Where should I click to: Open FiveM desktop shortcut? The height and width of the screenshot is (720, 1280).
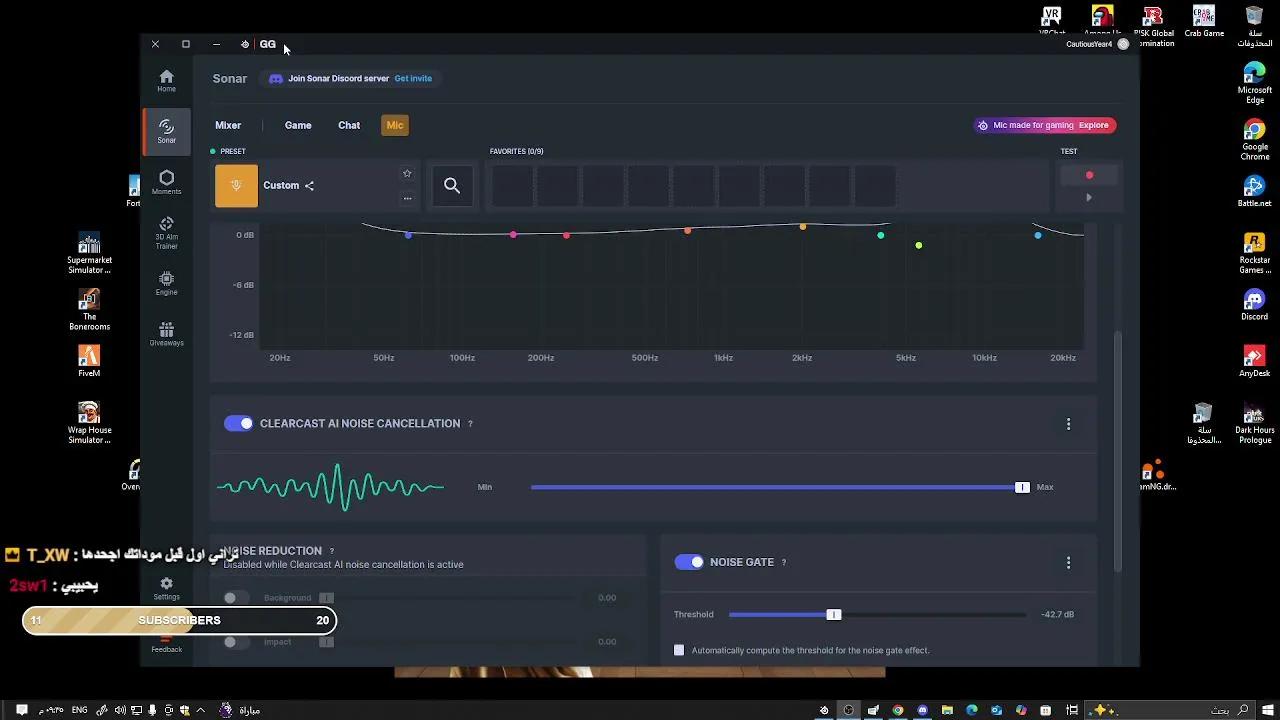[89, 362]
